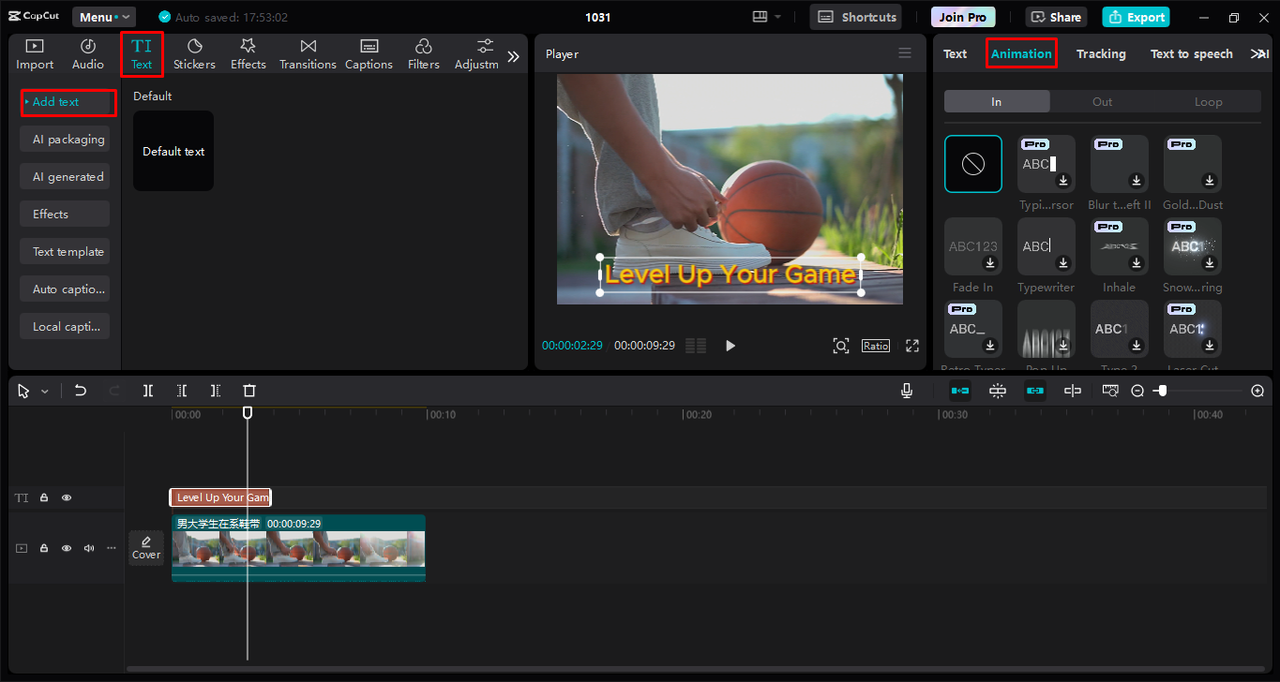Image resolution: width=1280 pixels, height=682 pixels.
Task: Select the In animation tab
Action: tap(997, 101)
